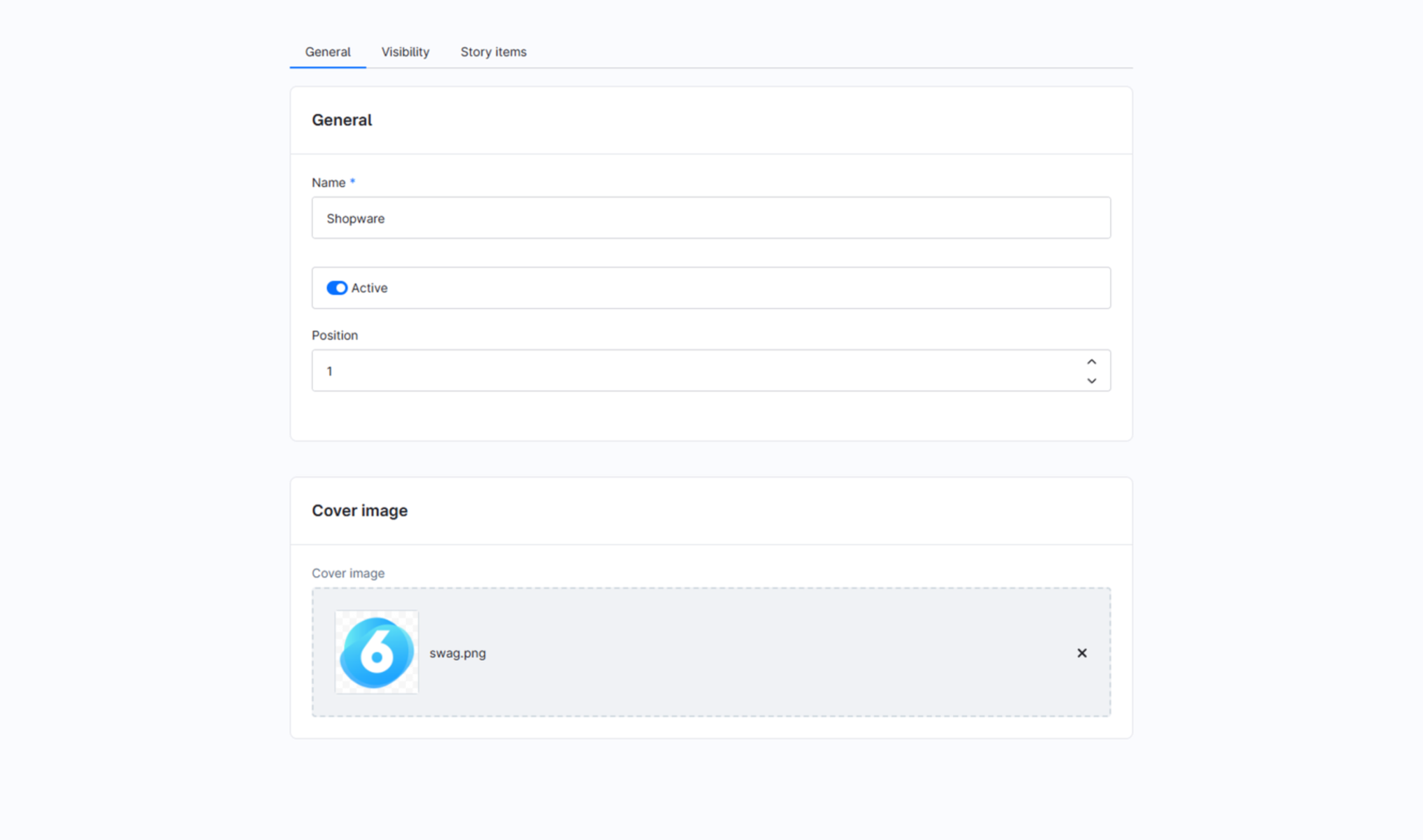Decrease Position value with down arrow

pos(1091,381)
